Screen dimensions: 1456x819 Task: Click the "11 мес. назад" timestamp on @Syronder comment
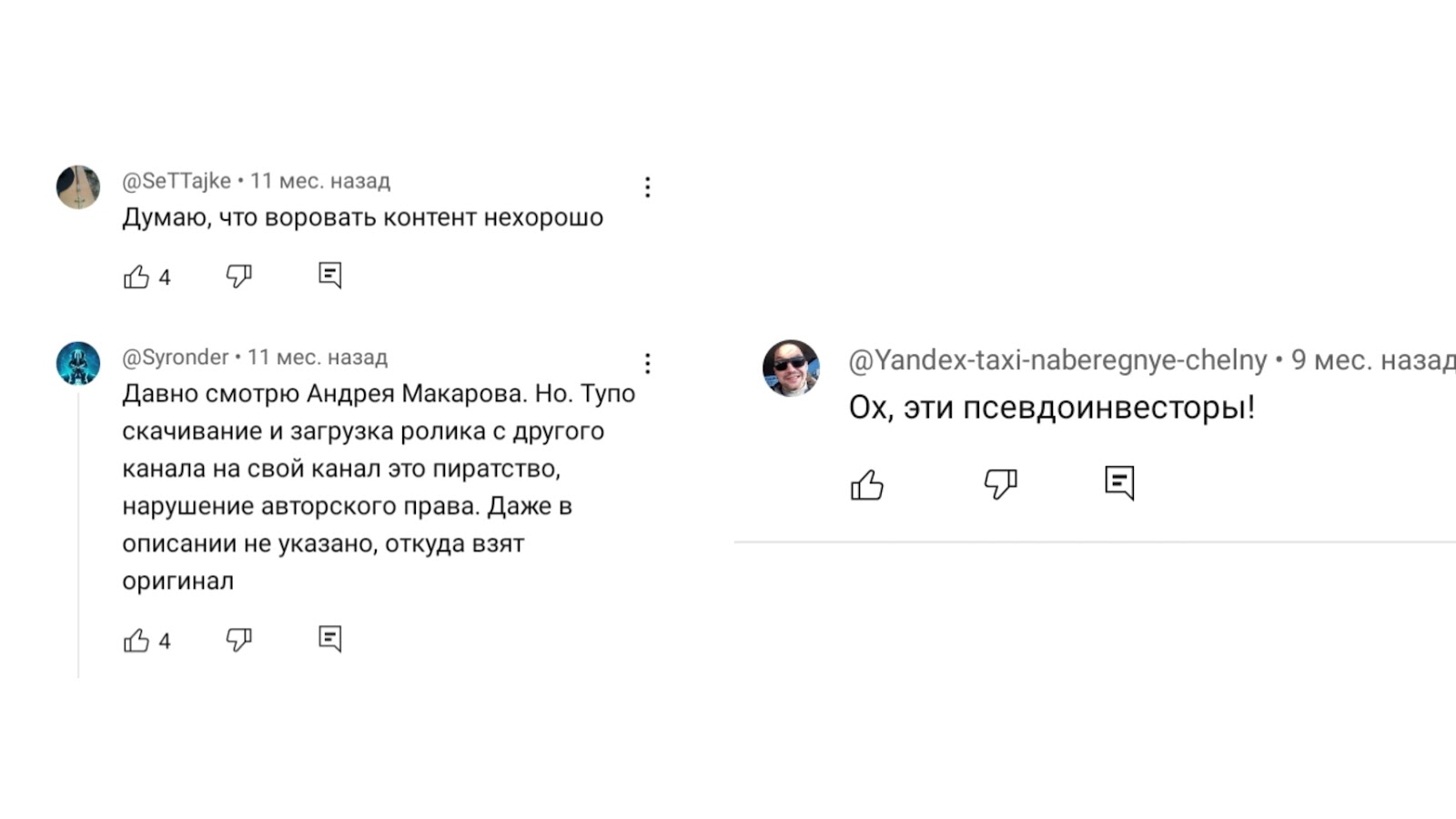(x=318, y=358)
